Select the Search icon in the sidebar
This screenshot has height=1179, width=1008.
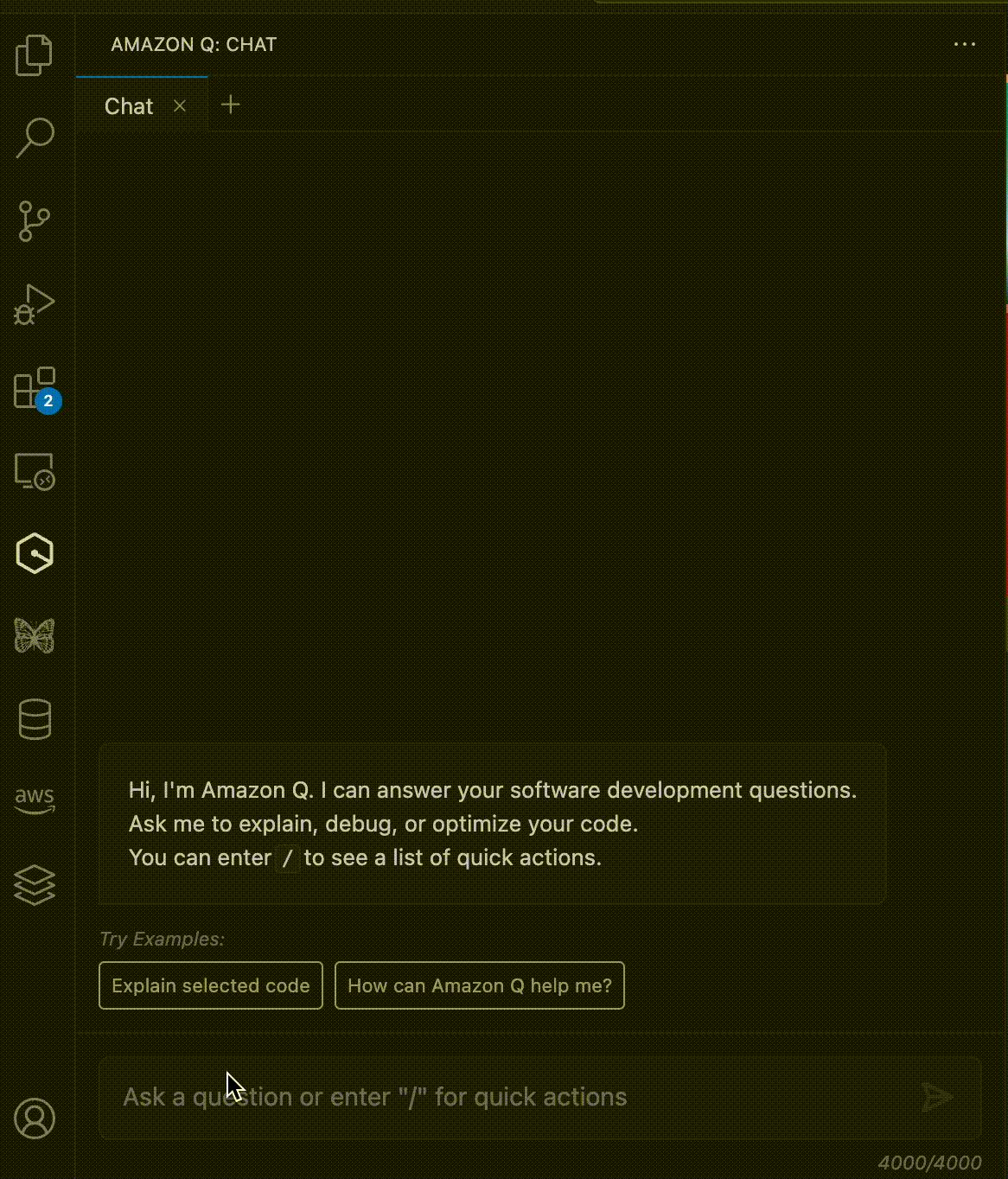[x=34, y=137]
